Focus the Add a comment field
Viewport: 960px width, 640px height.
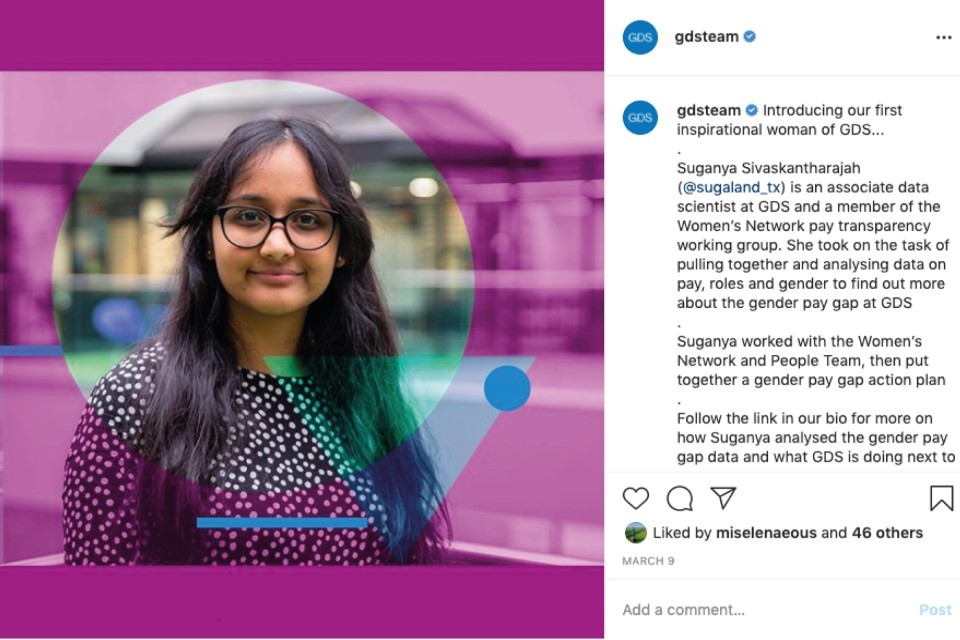click(x=765, y=610)
